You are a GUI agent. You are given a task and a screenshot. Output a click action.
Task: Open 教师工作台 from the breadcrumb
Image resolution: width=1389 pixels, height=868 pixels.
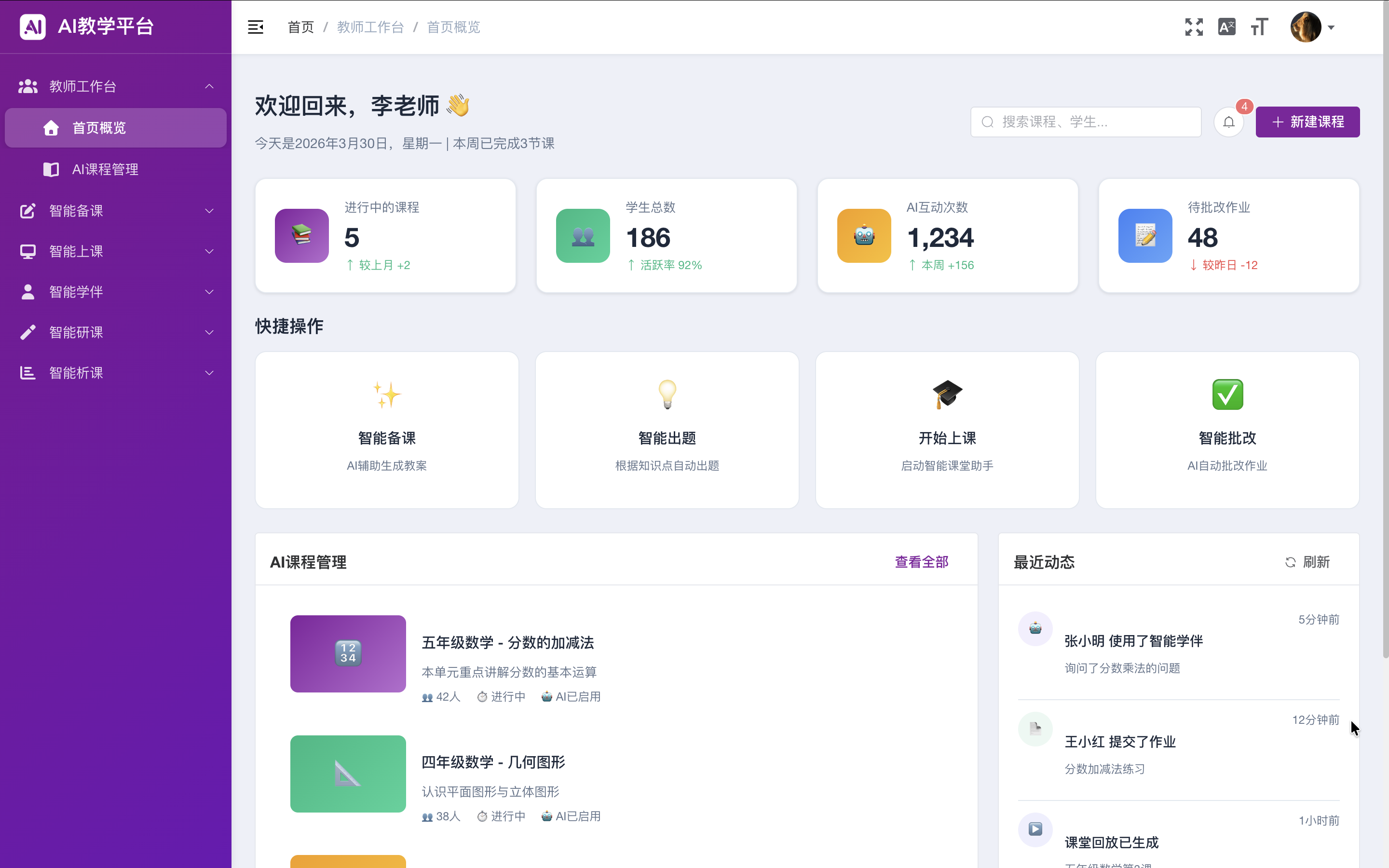[x=370, y=27]
